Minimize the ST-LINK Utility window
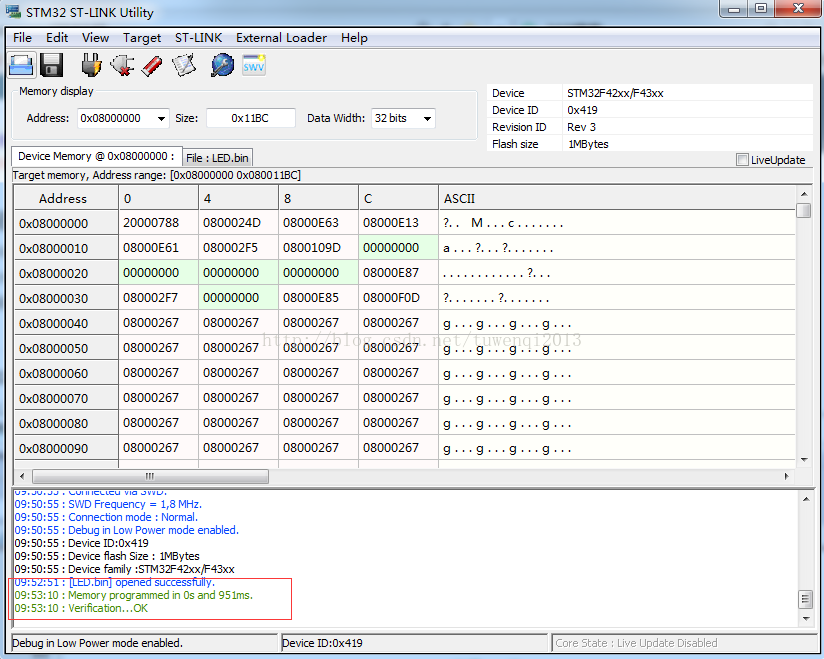Screen dimensions: 824x659 pyautogui.click(x=734, y=8)
